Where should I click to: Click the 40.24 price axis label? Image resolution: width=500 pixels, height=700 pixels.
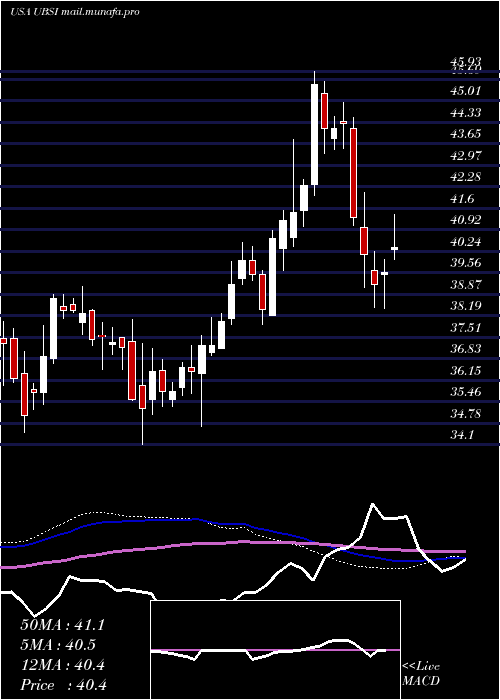pyautogui.click(x=466, y=242)
